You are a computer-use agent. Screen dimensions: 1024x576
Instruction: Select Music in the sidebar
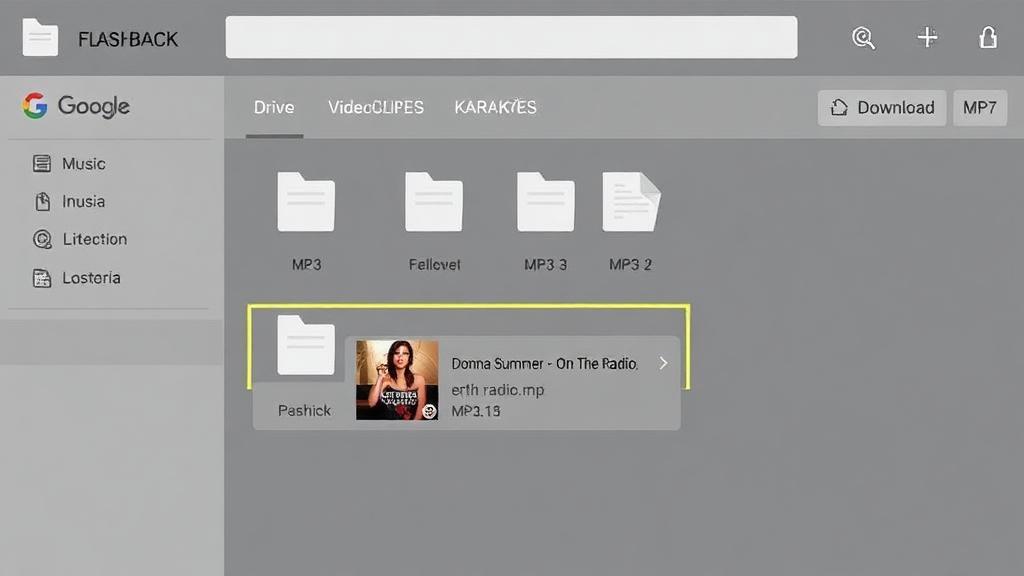click(83, 163)
